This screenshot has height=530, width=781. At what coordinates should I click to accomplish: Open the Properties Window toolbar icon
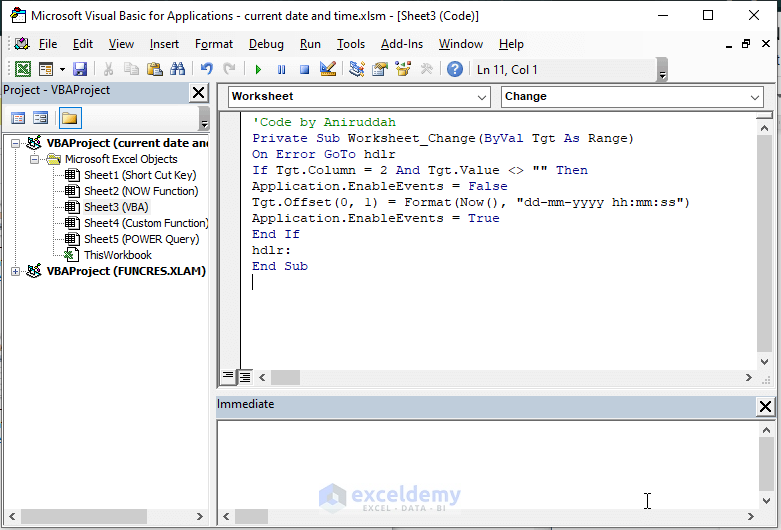point(380,69)
